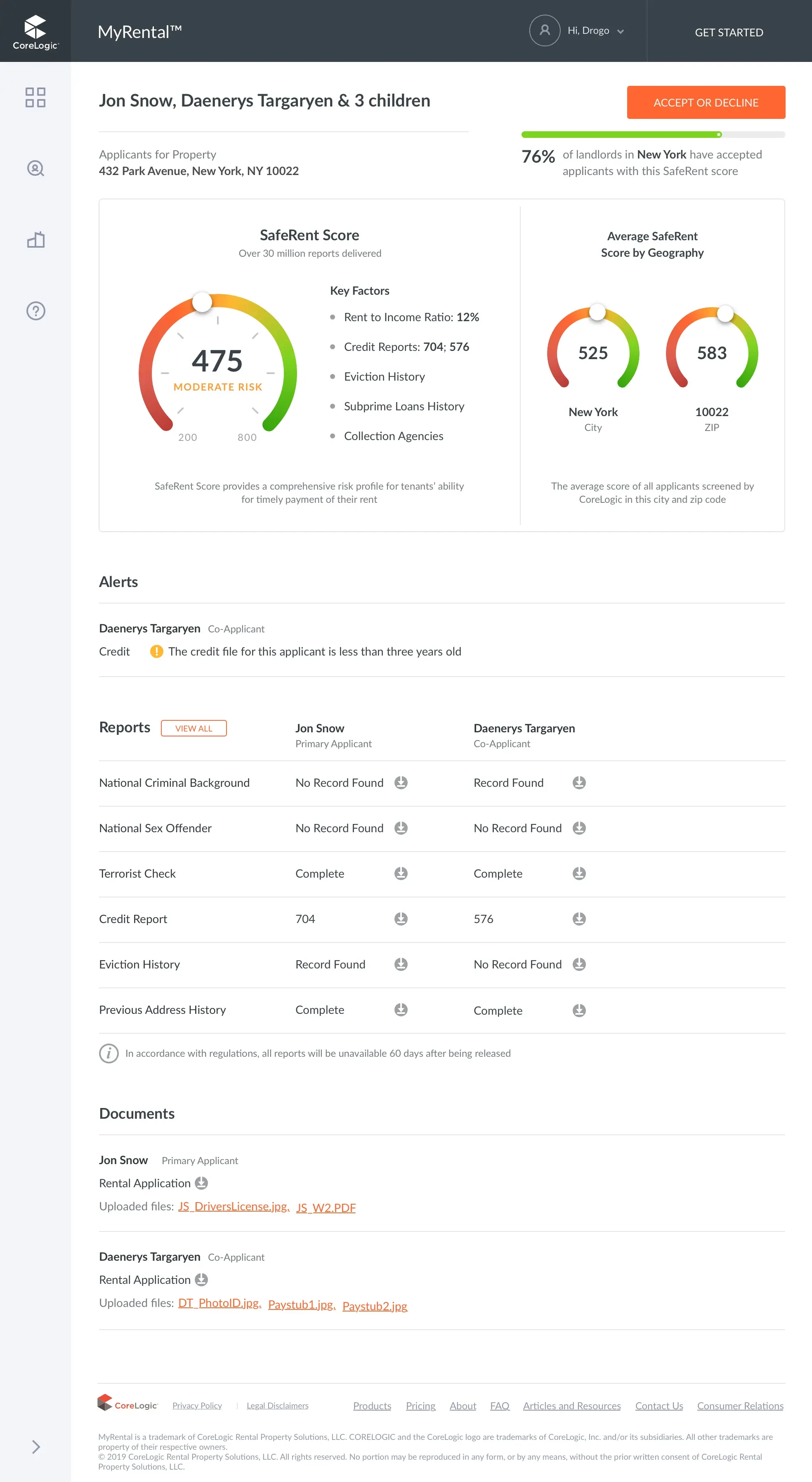Select the applicant search icon in sidebar
812x1482 pixels.
(35, 168)
